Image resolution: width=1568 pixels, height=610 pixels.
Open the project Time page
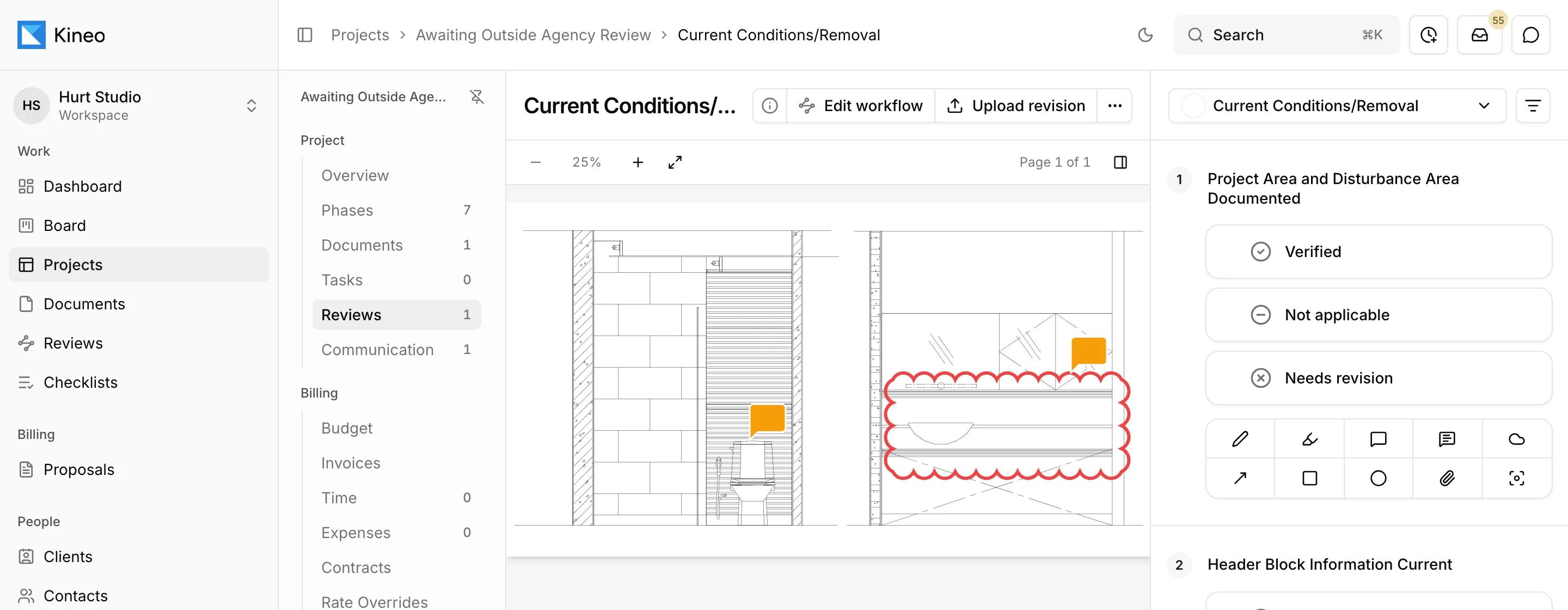[x=396, y=497]
